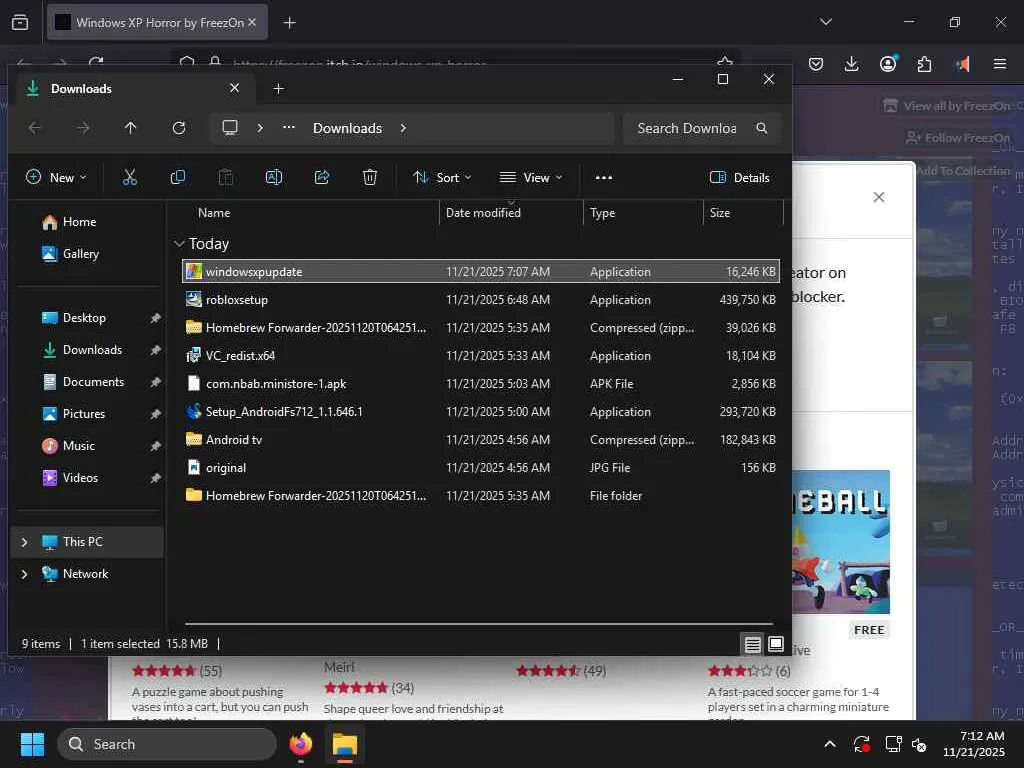Click the Delete trash can icon
Viewport: 1024px width, 768px height.
370,177
